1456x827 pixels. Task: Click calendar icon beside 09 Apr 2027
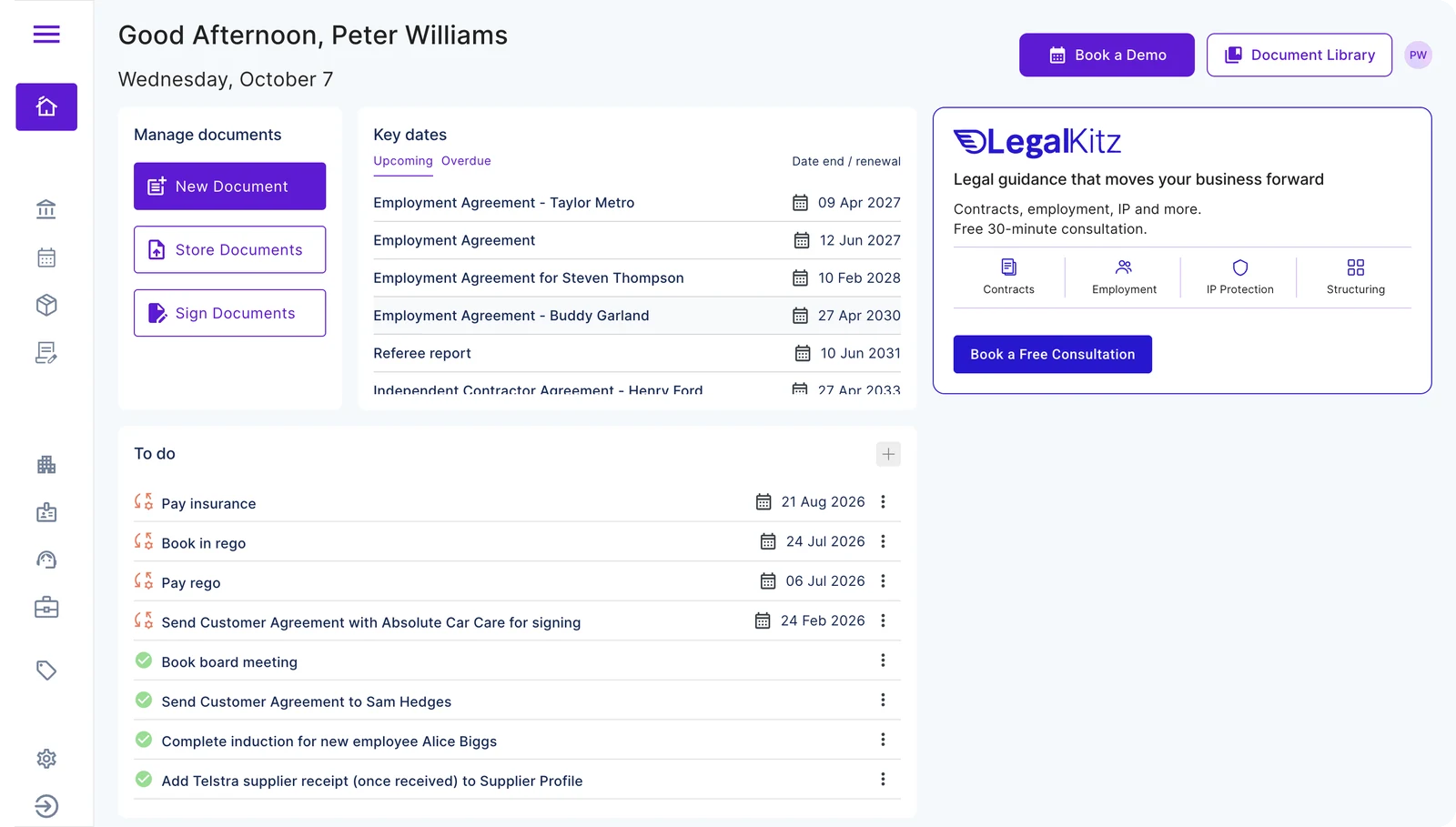coord(800,203)
